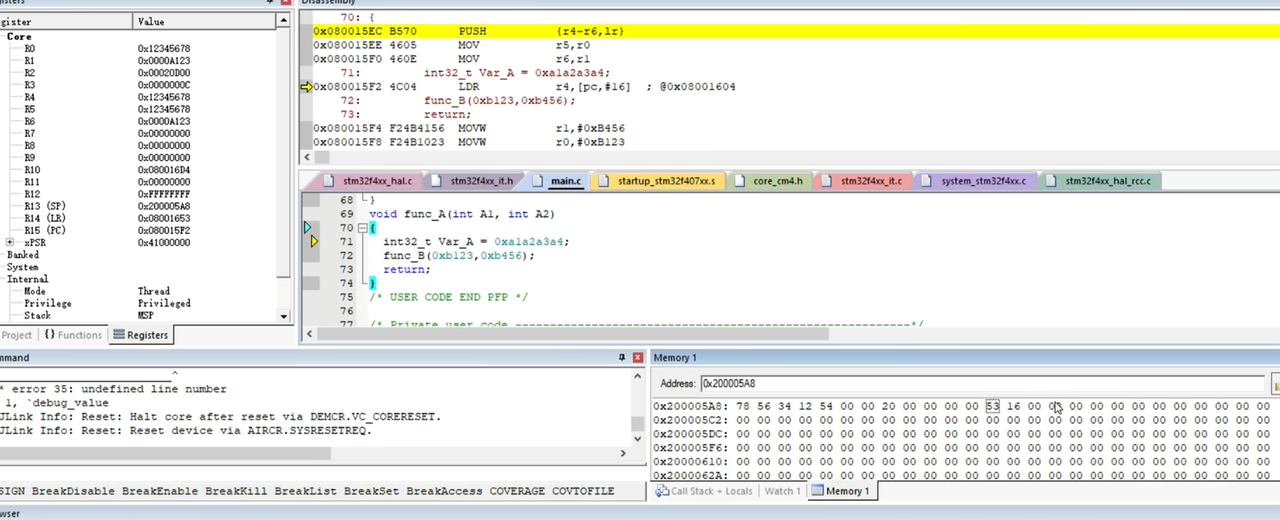Click the yellow current-instruction arrow in Disassembly
1280x520 pixels.
click(x=306, y=87)
